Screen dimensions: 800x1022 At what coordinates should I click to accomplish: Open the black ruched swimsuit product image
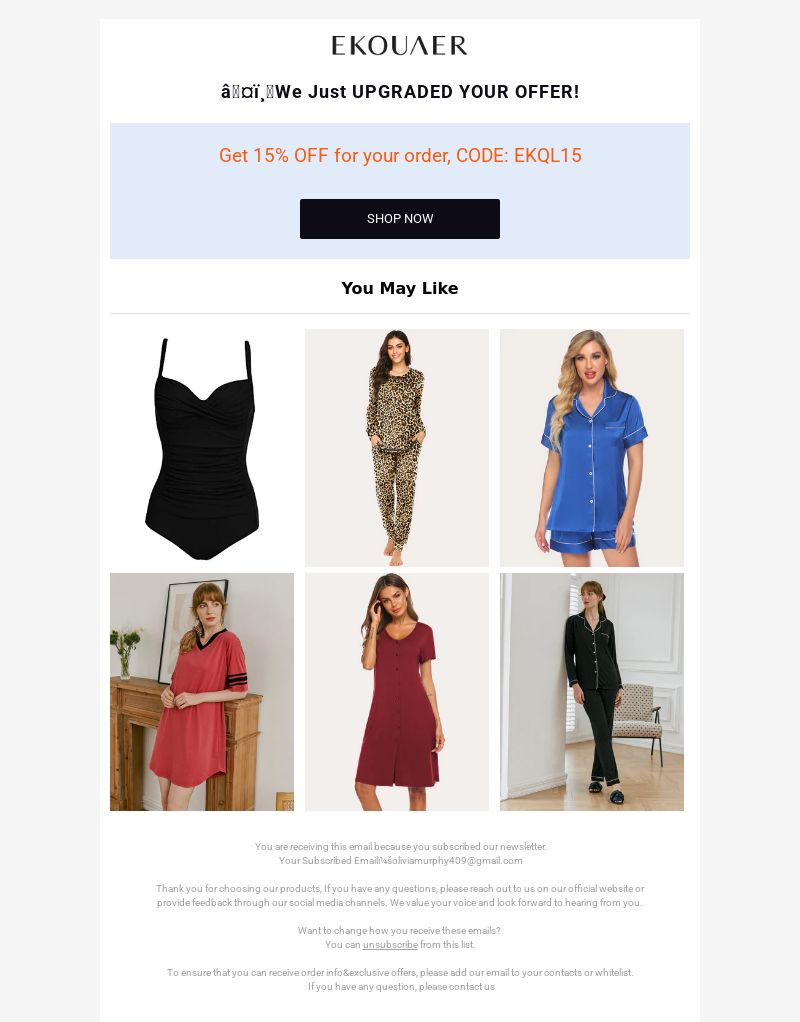pos(201,448)
